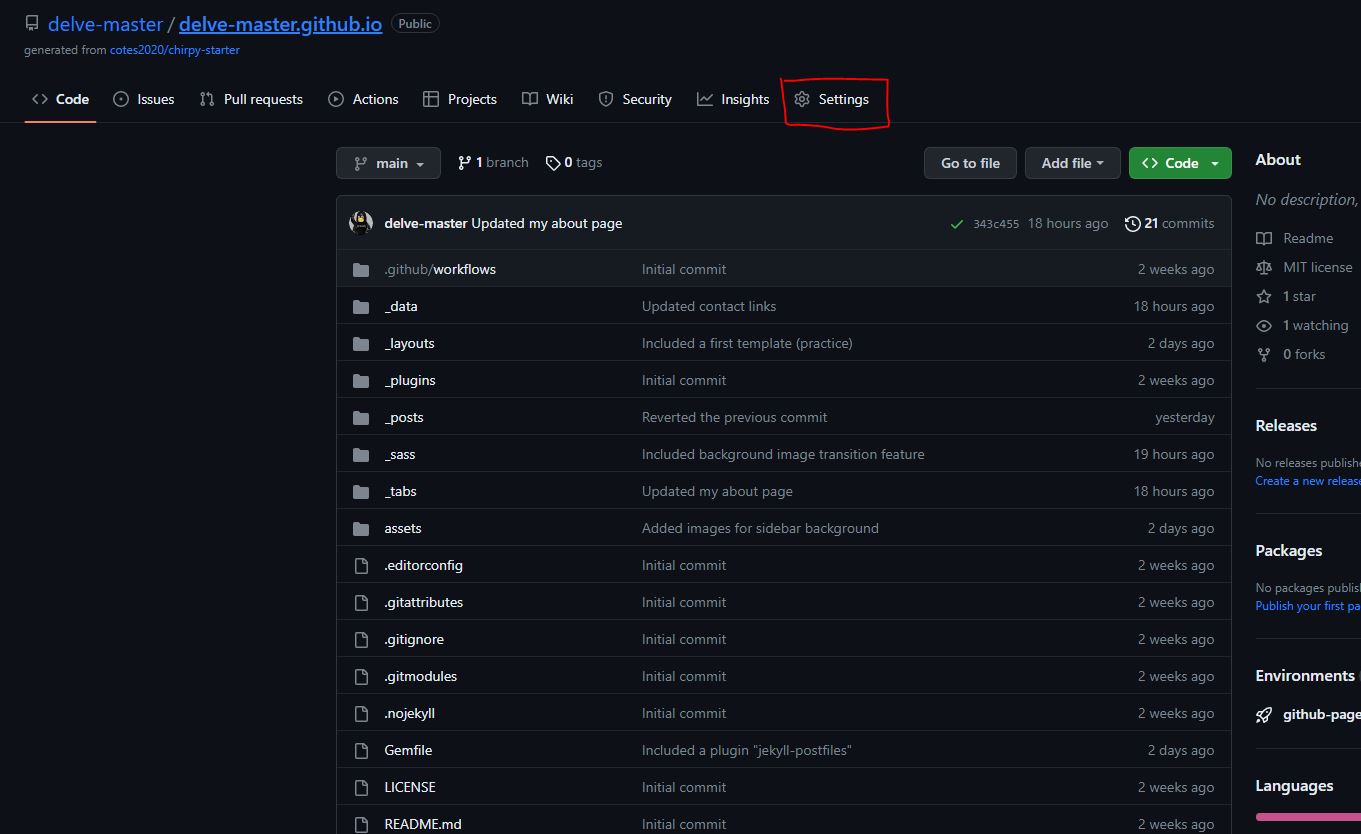
Task: Open the 'Updated my about page' commit header message
Action: click(547, 223)
